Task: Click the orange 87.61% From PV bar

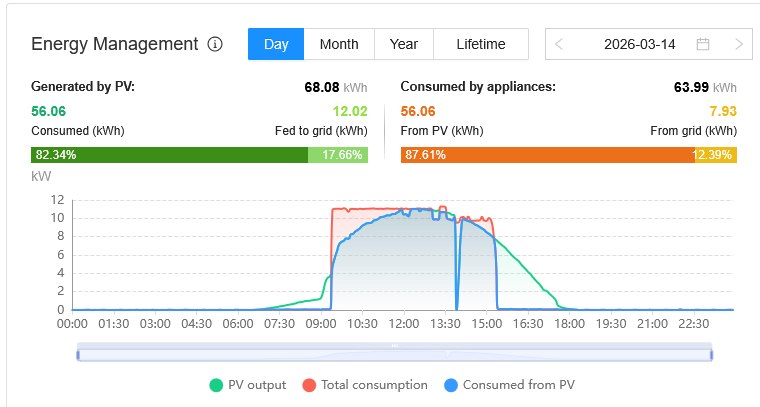Action: pos(547,155)
